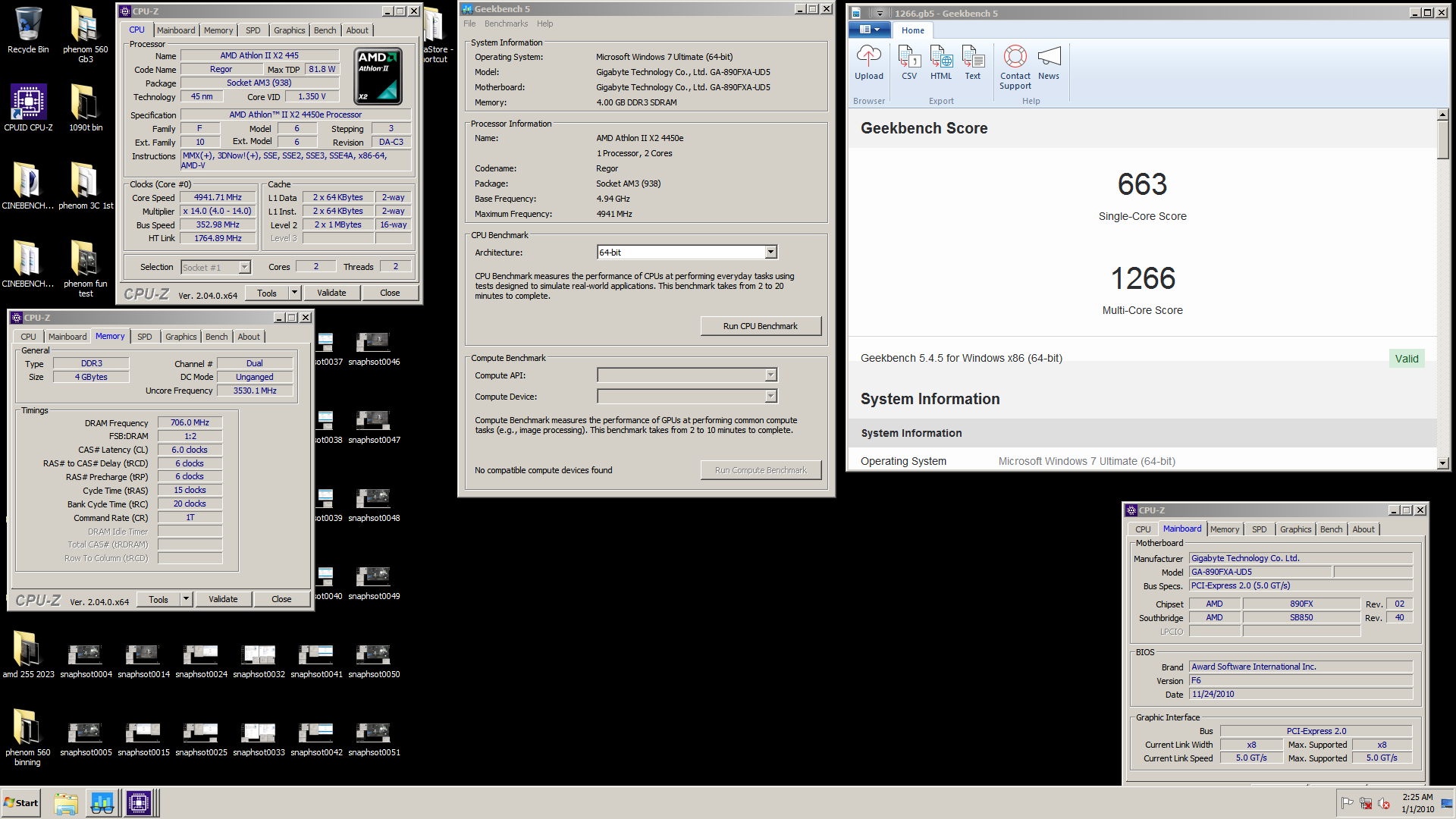1456x819 pixels.
Task: Click scroll down arrow in Geekbench results
Action: [1442, 463]
